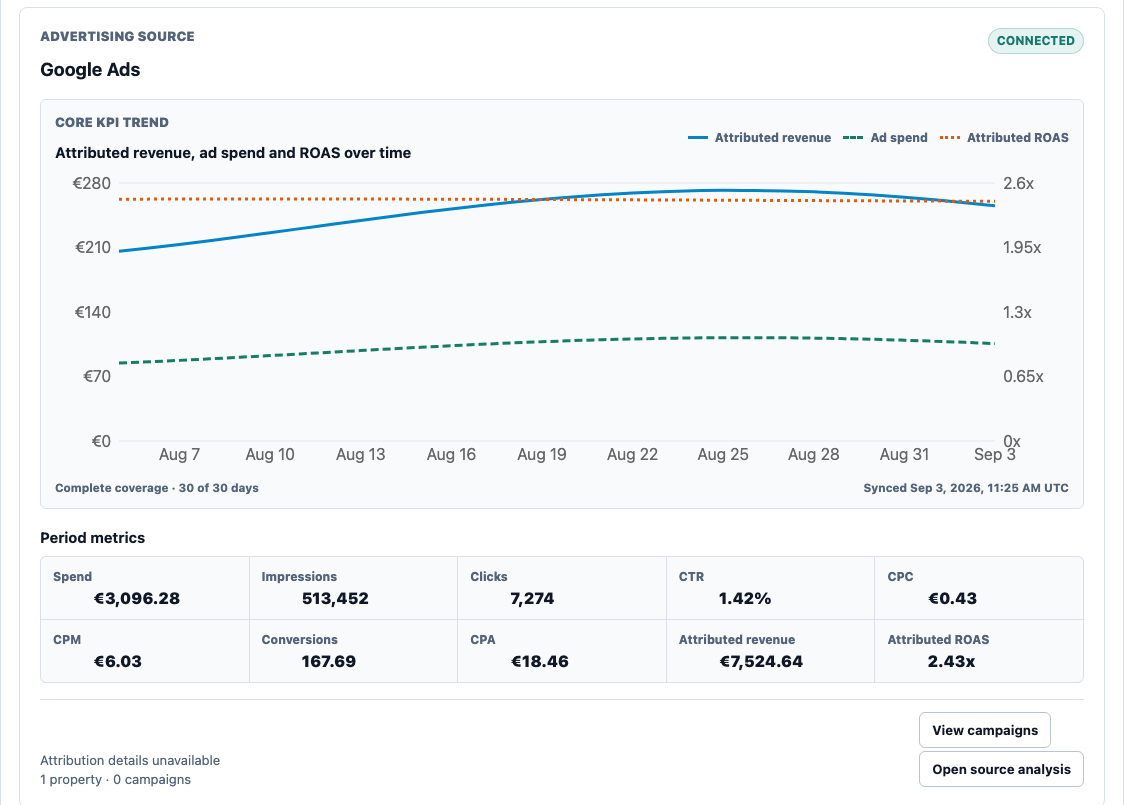Image resolution: width=1124 pixels, height=805 pixels.
Task: Click the Spend metric label
Action: tap(72, 576)
